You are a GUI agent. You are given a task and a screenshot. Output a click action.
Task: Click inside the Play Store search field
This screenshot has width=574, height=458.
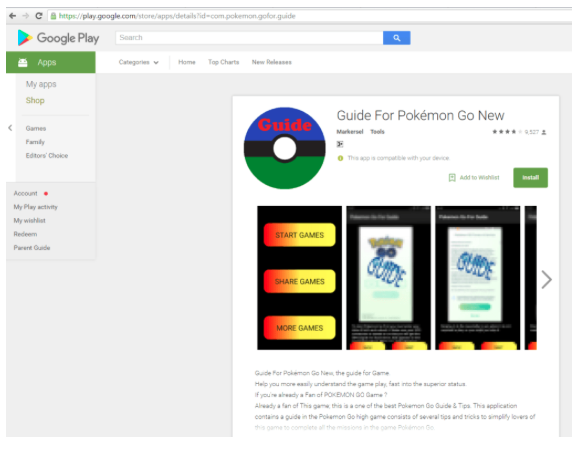click(249, 38)
